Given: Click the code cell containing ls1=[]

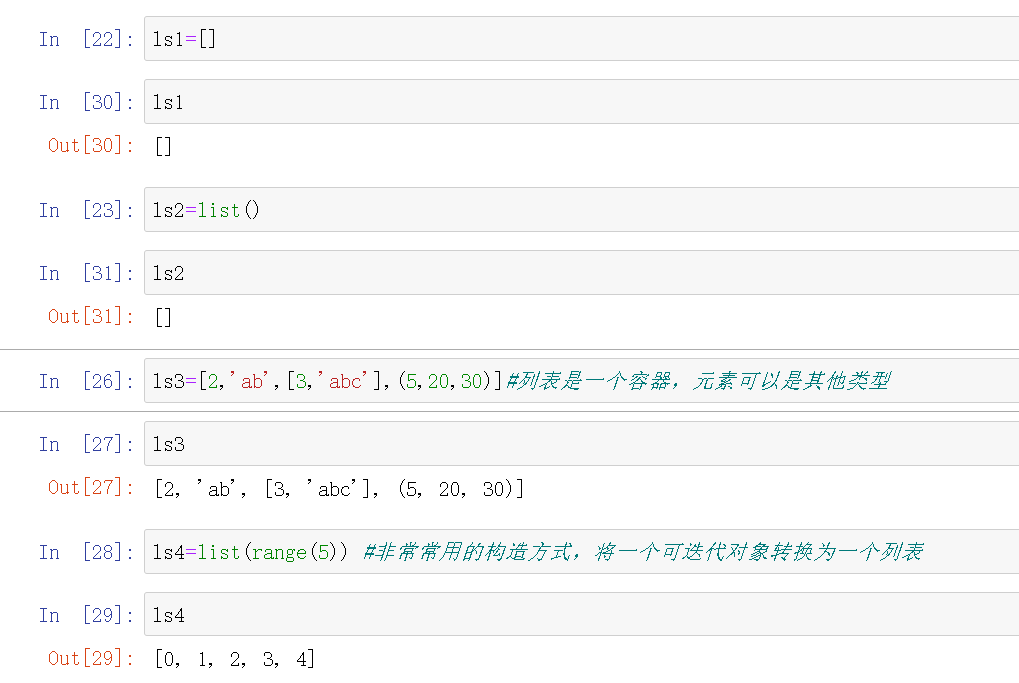Looking at the screenshot, I should tap(580, 39).
